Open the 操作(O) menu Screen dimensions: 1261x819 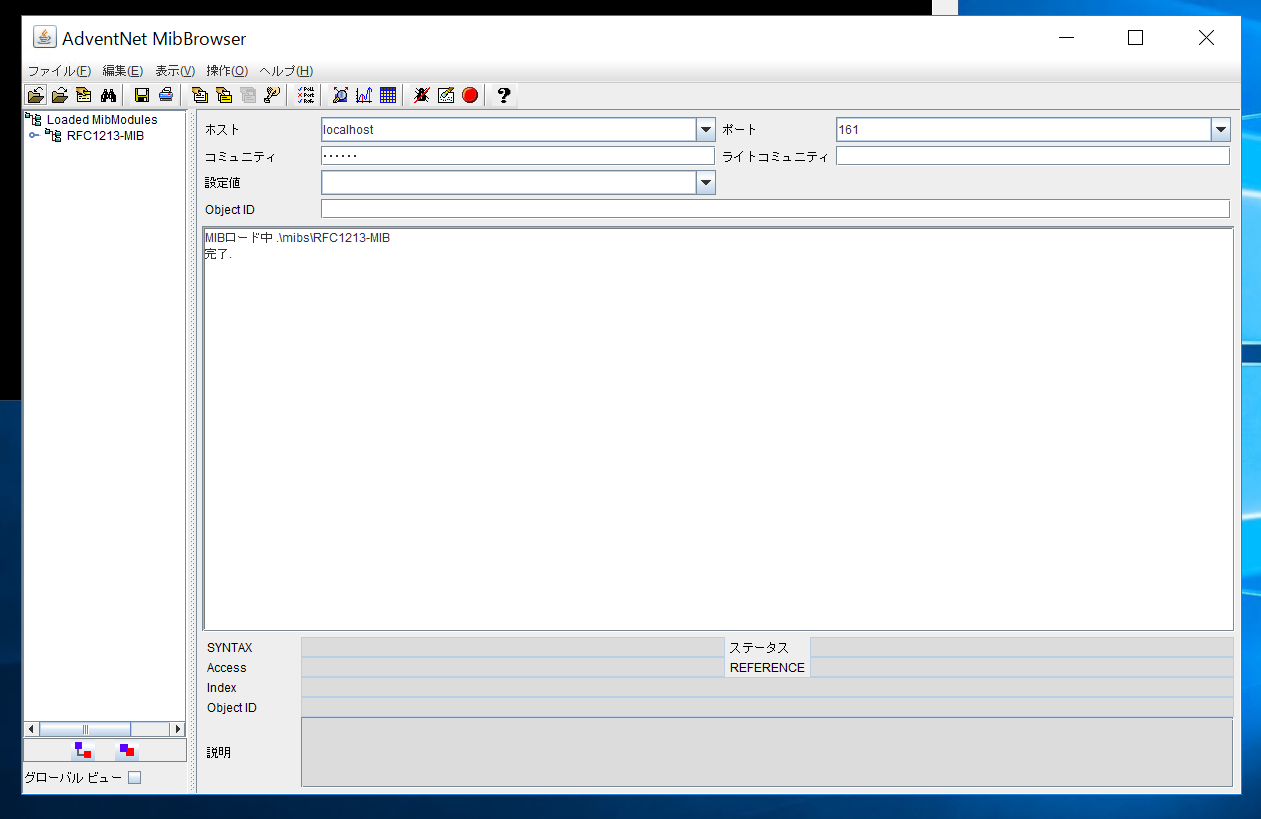[x=227, y=71]
